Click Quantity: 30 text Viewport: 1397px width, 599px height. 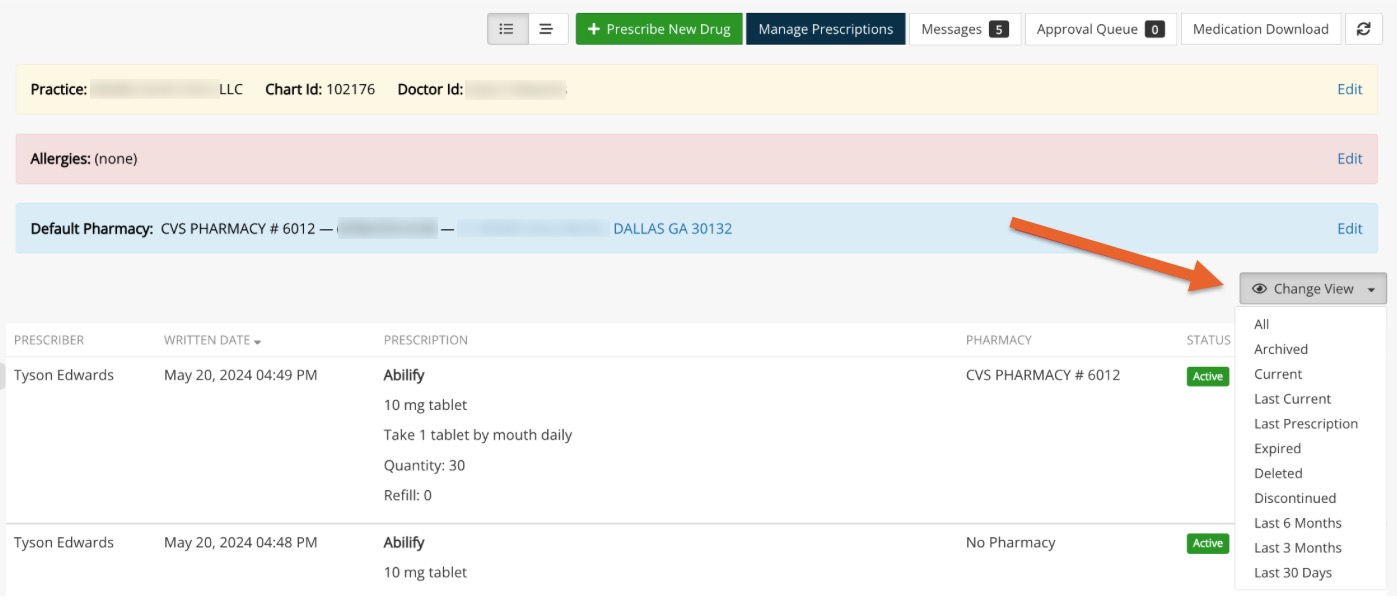tap(424, 465)
